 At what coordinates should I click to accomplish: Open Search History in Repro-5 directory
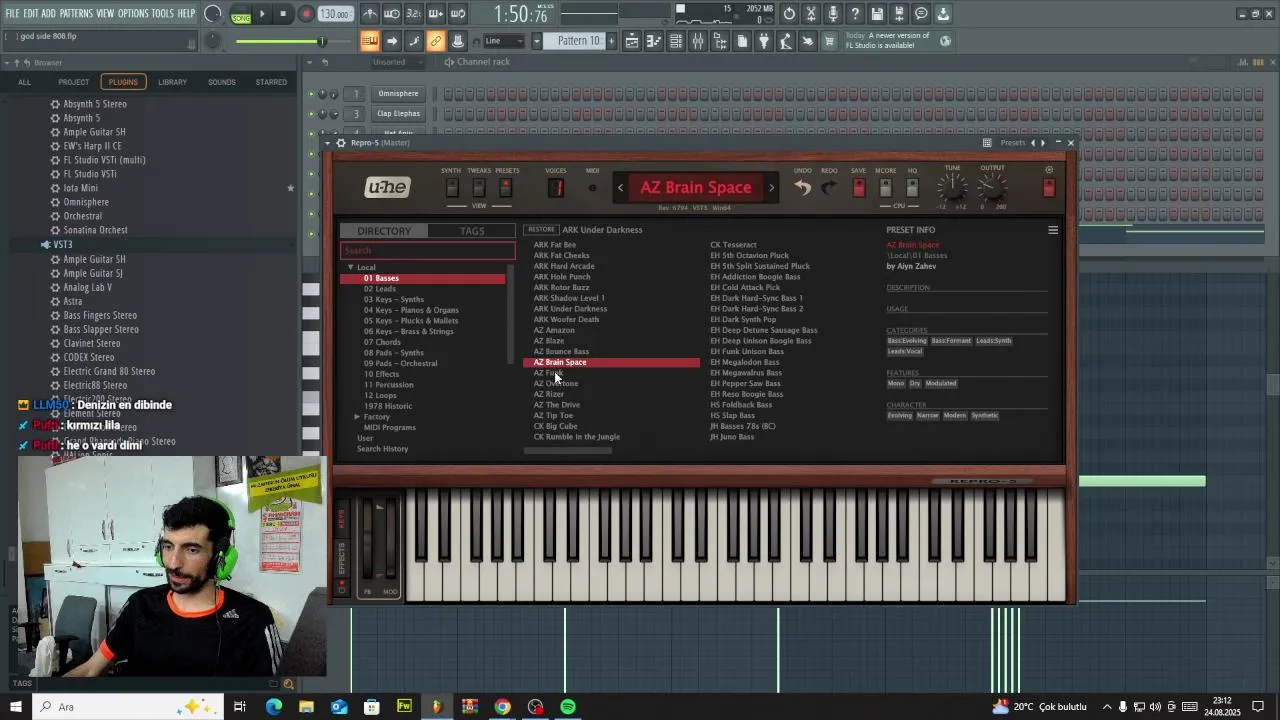coord(383,449)
